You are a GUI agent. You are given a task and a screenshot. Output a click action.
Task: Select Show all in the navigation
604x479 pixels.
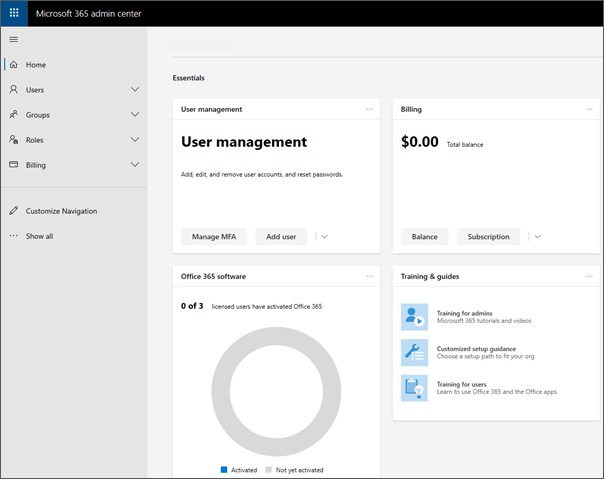[x=39, y=236]
